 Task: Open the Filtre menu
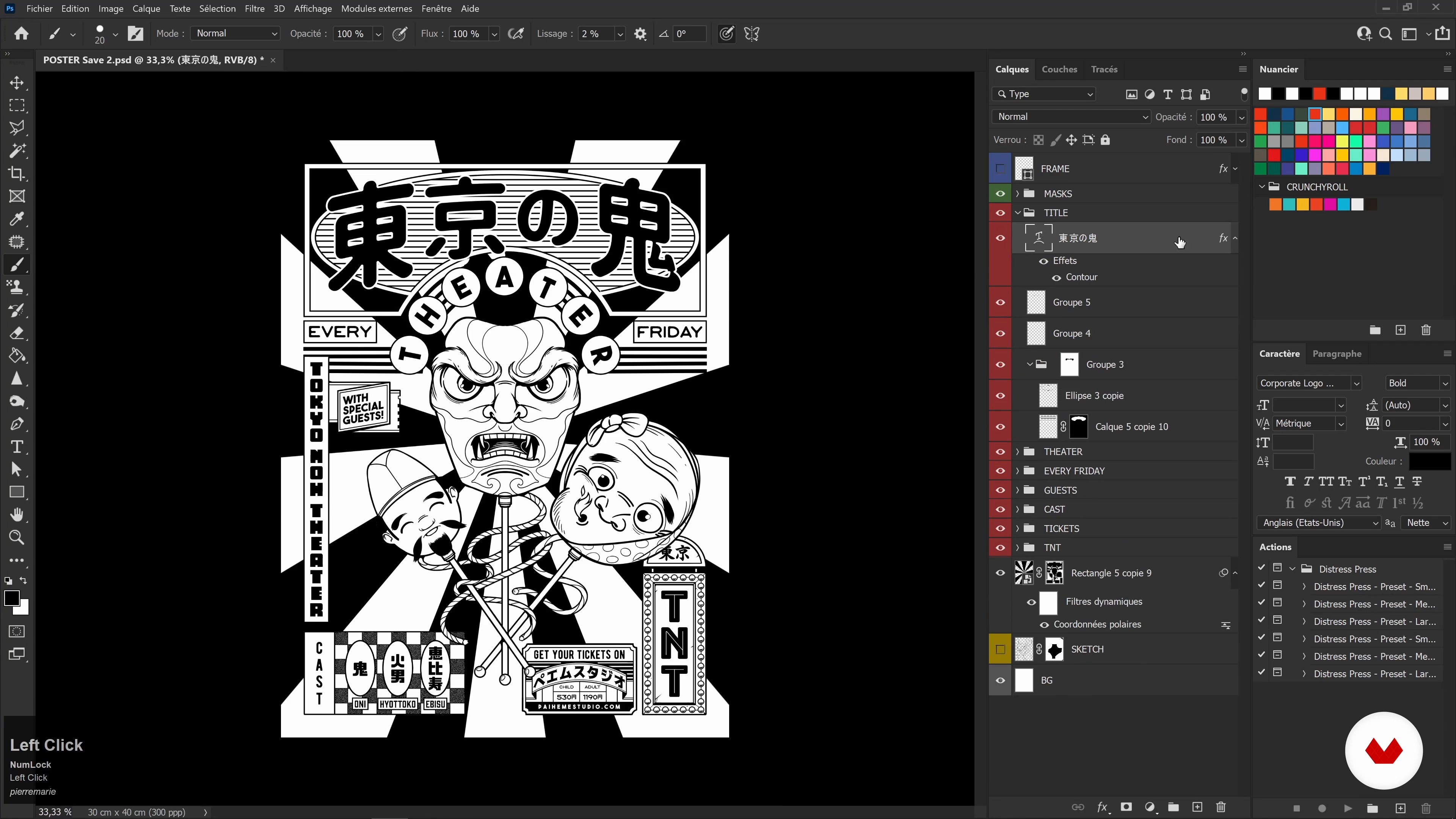(x=254, y=8)
